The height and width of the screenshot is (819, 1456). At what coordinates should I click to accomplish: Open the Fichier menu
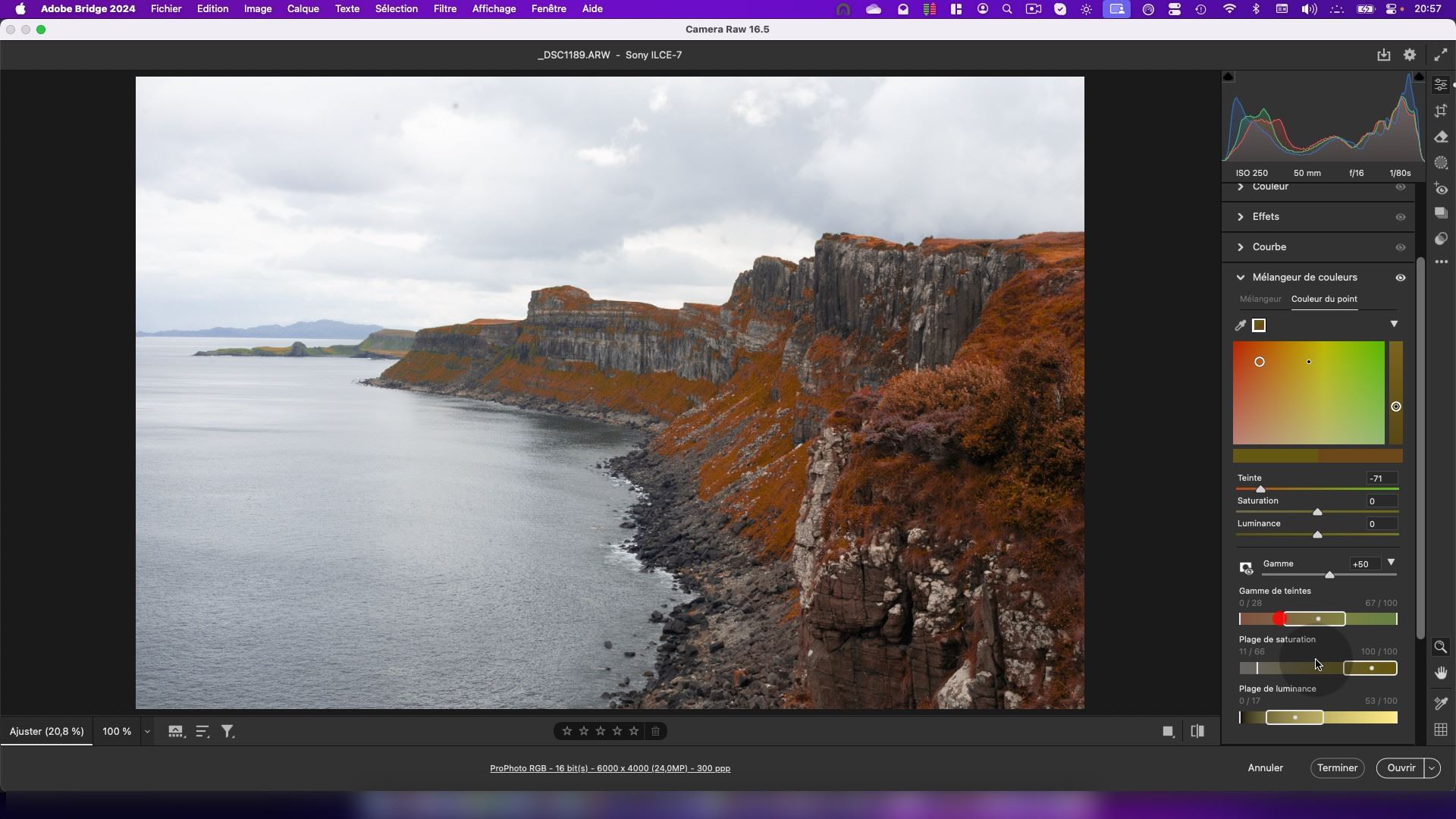pyautogui.click(x=166, y=9)
